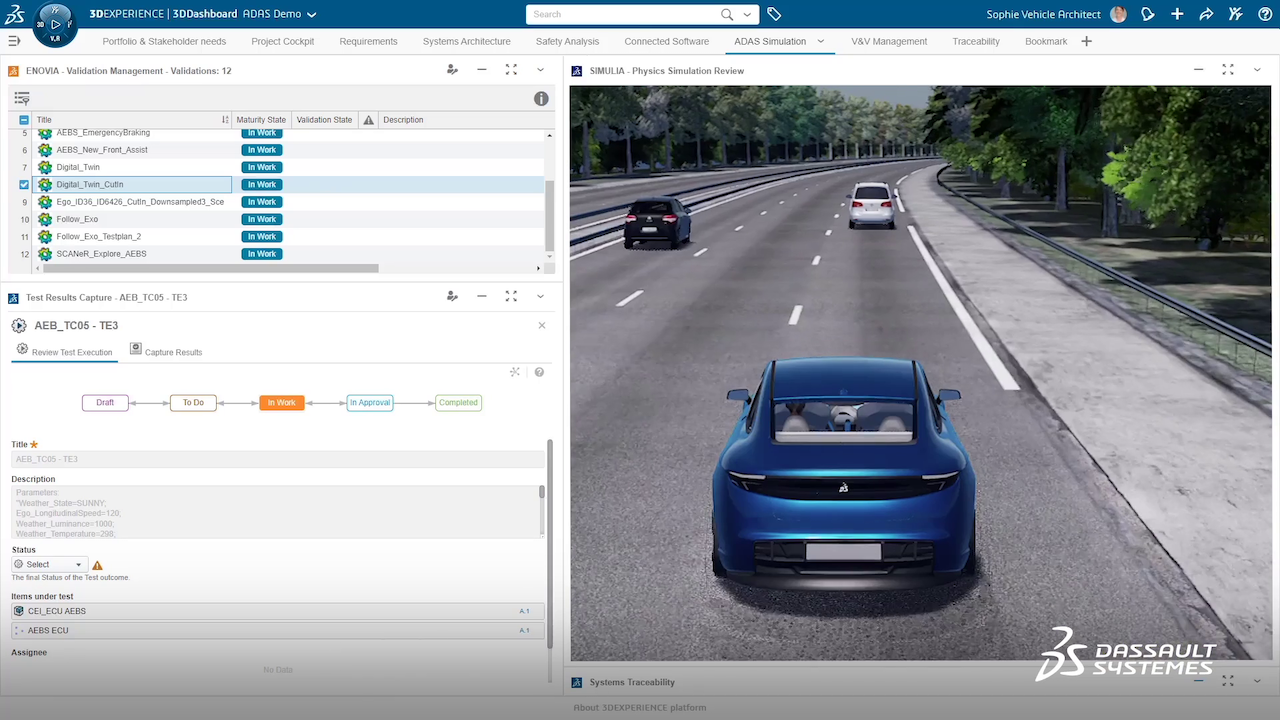Click the Dassault Systèmes 3DS logo
Image resolution: width=1280 pixels, height=720 pixels.
(x=15, y=15)
